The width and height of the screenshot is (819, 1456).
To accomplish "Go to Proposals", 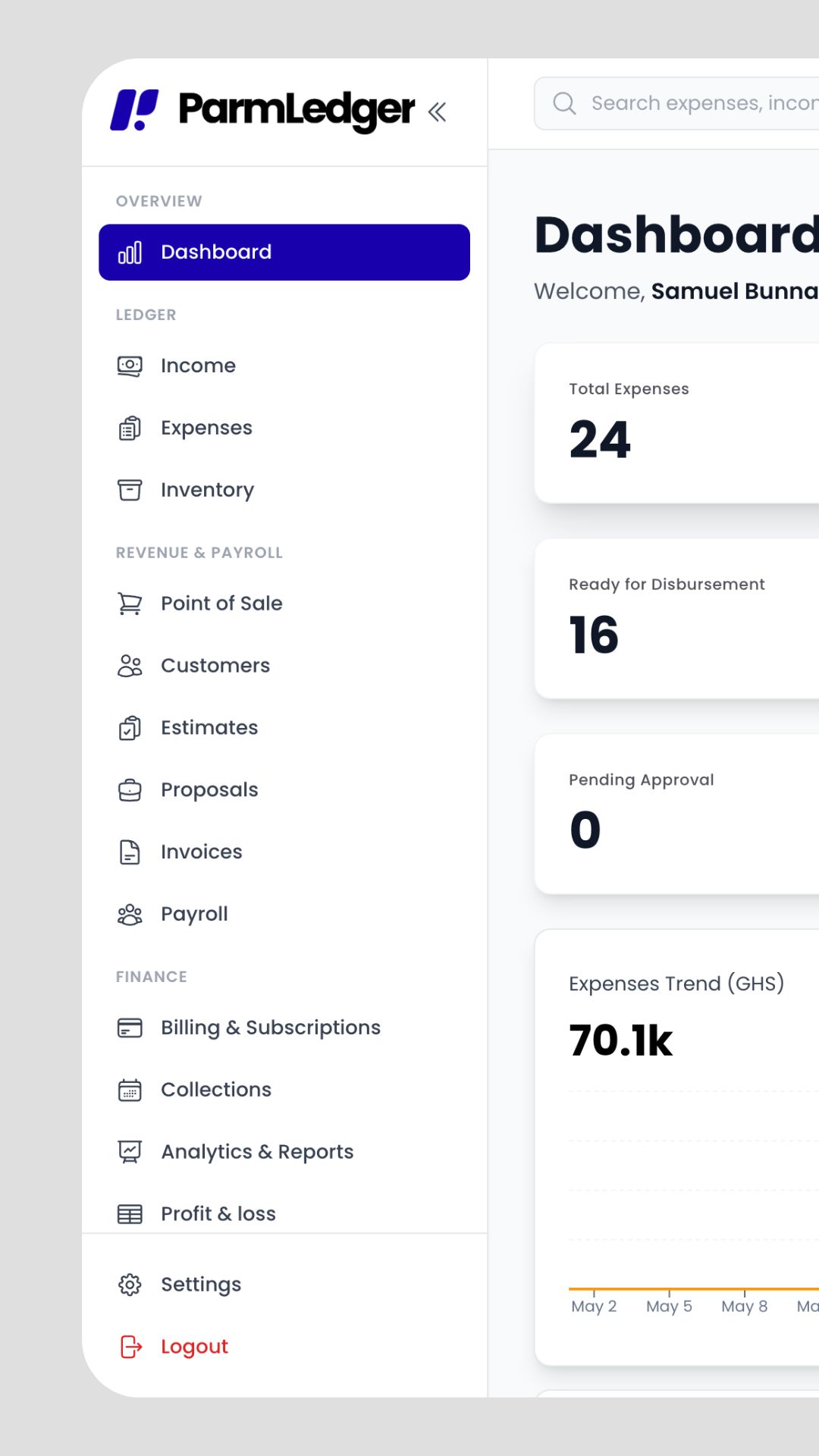I will click(x=284, y=790).
